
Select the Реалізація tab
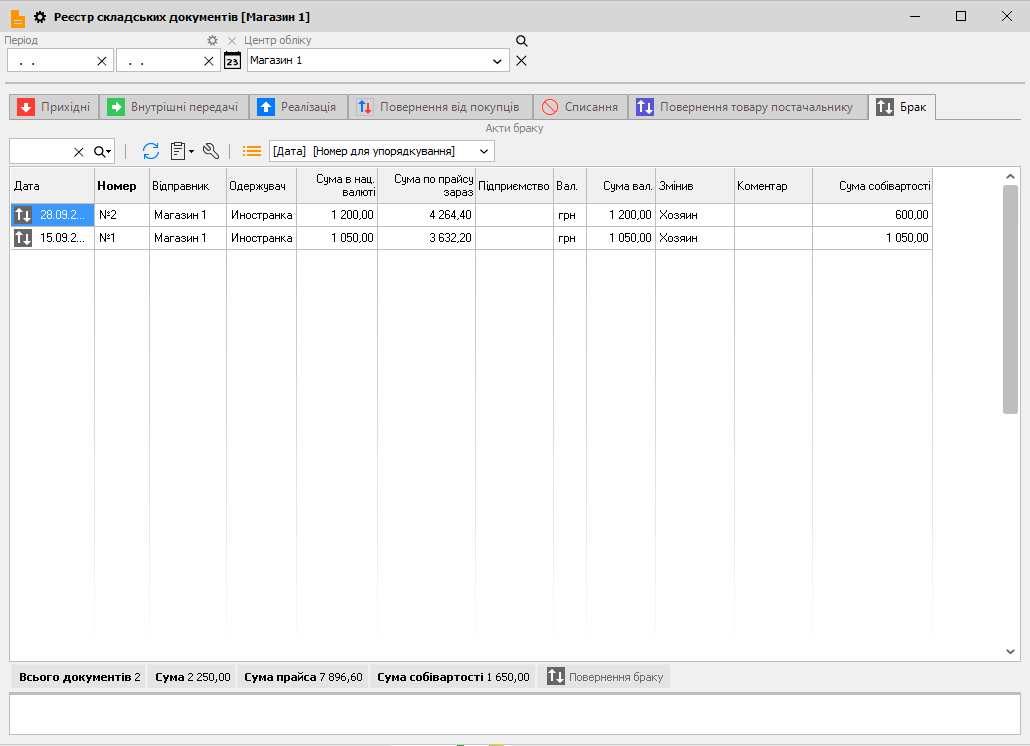pos(298,107)
